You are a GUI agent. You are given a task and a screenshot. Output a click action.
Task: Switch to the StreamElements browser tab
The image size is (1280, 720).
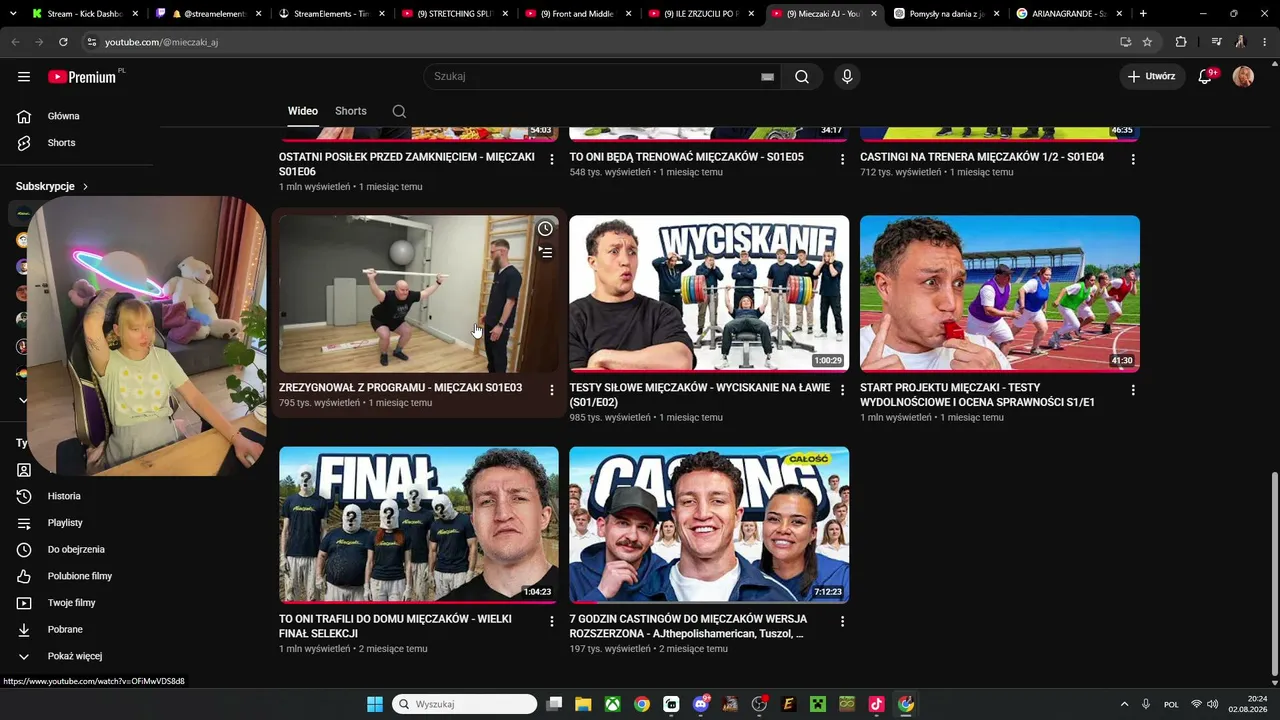(330, 14)
